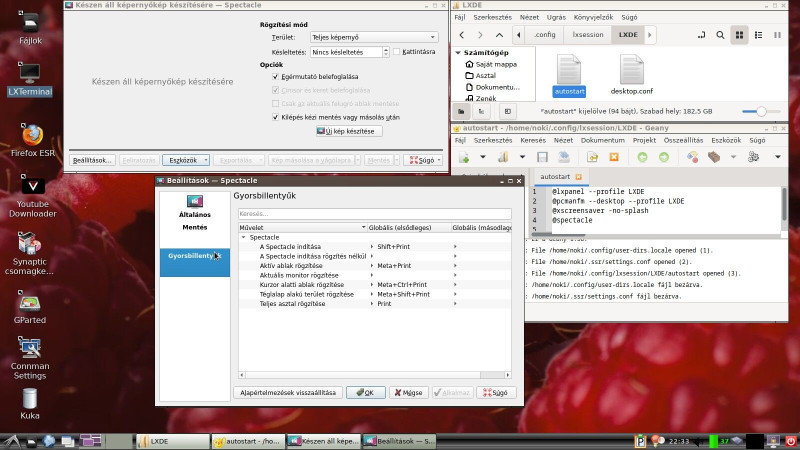Select the desktop.conf file icon
Viewport: 800px width, 450px height.
(x=632, y=75)
